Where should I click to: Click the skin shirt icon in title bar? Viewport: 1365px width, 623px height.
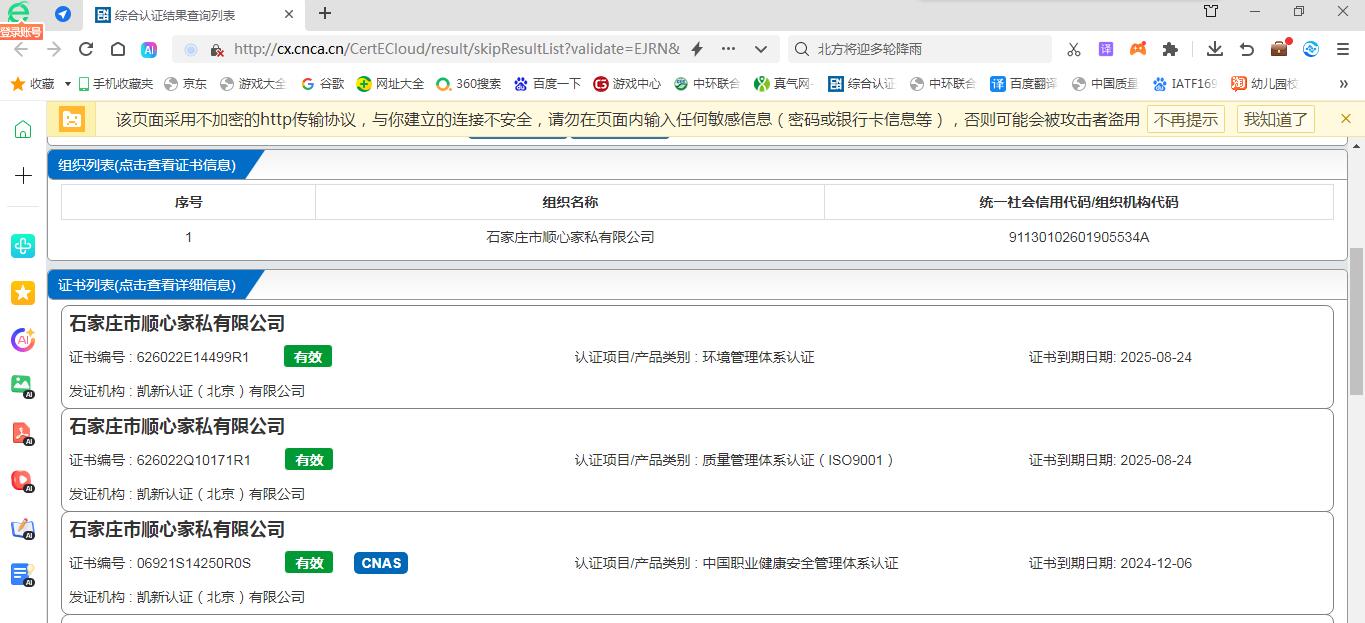1211,12
